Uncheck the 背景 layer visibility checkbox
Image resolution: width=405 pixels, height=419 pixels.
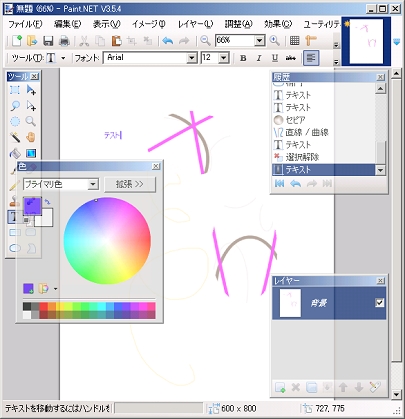tap(379, 303)
